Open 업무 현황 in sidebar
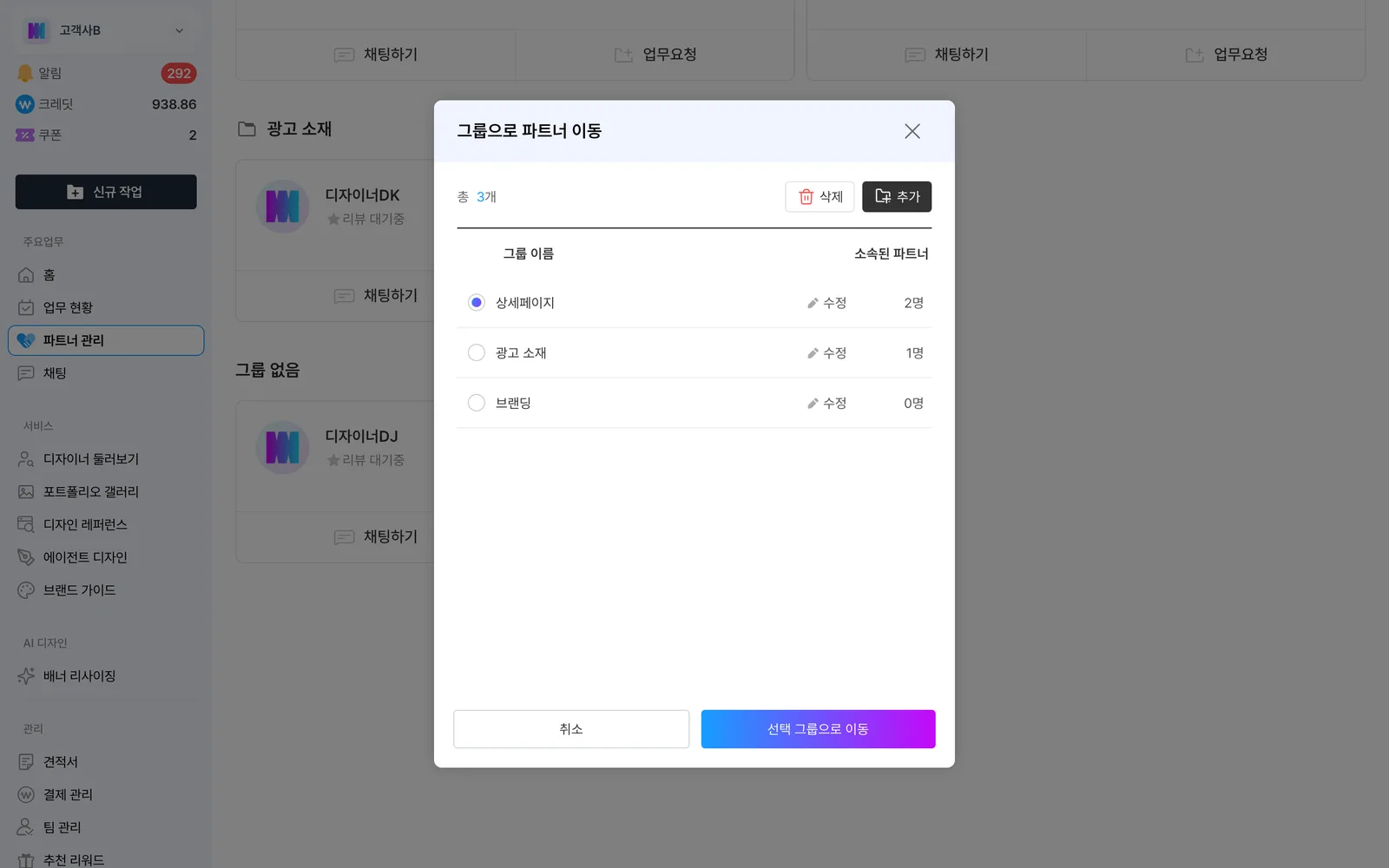 tap(106, 307)
